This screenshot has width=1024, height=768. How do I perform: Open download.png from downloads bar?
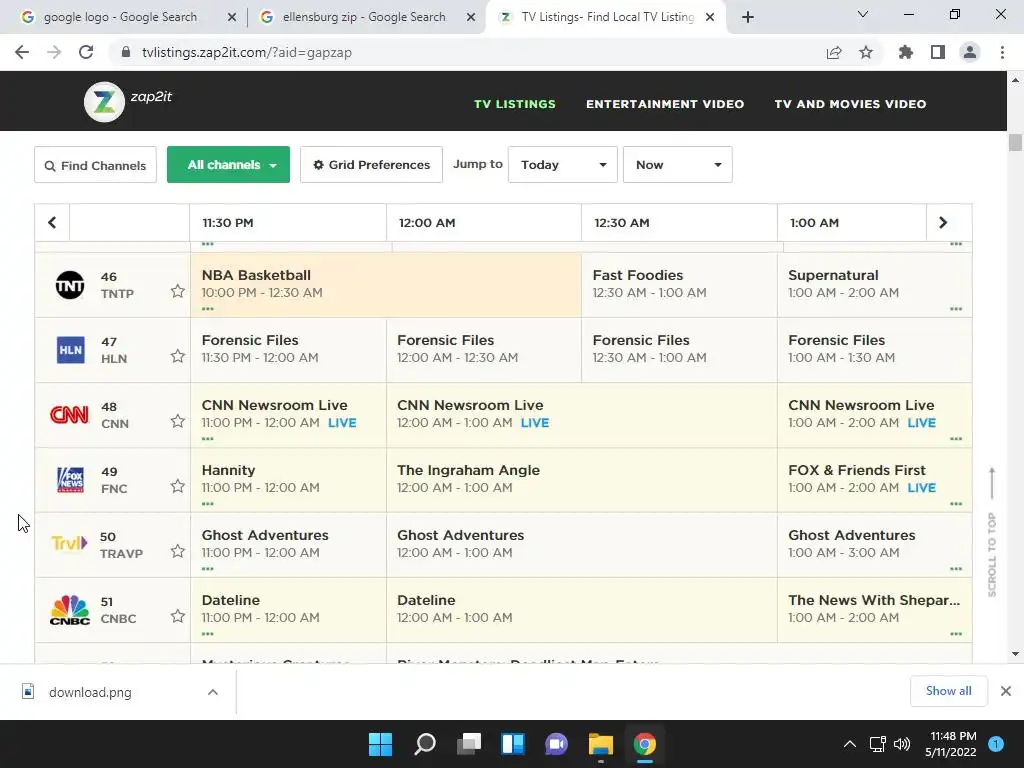(x=90, y=692)
